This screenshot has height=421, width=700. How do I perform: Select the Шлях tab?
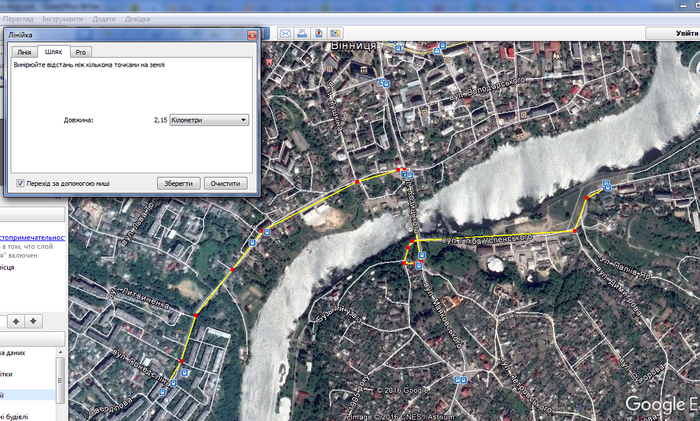pos(54,51)
